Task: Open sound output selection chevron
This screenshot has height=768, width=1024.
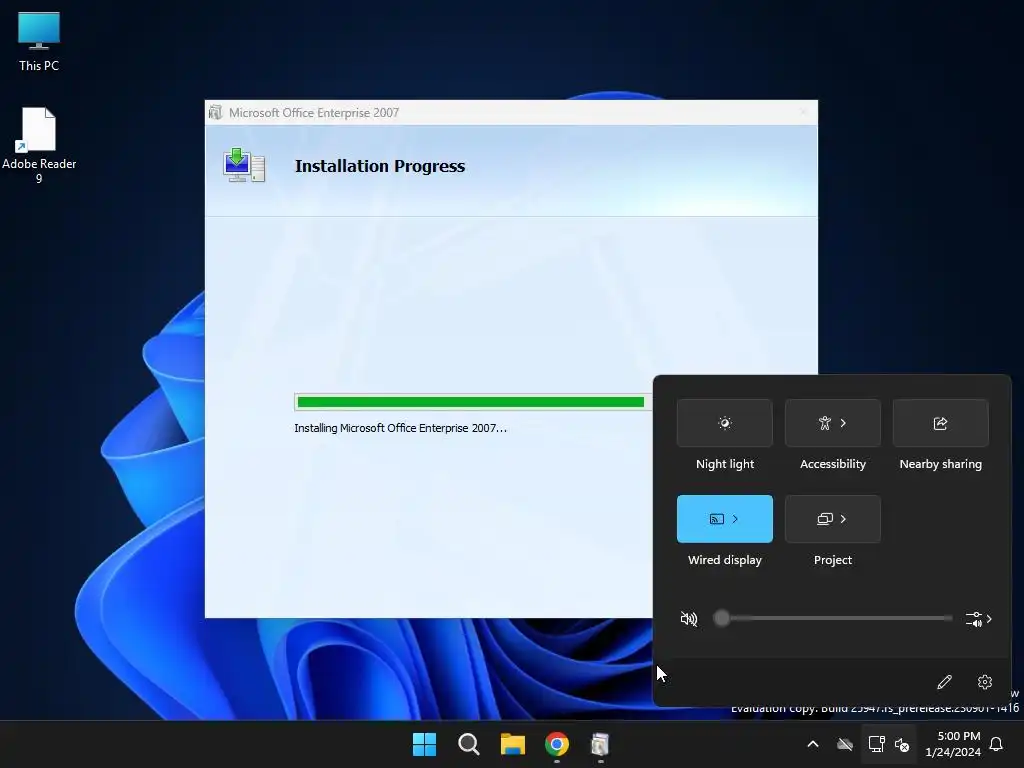Action: [978, 618]
